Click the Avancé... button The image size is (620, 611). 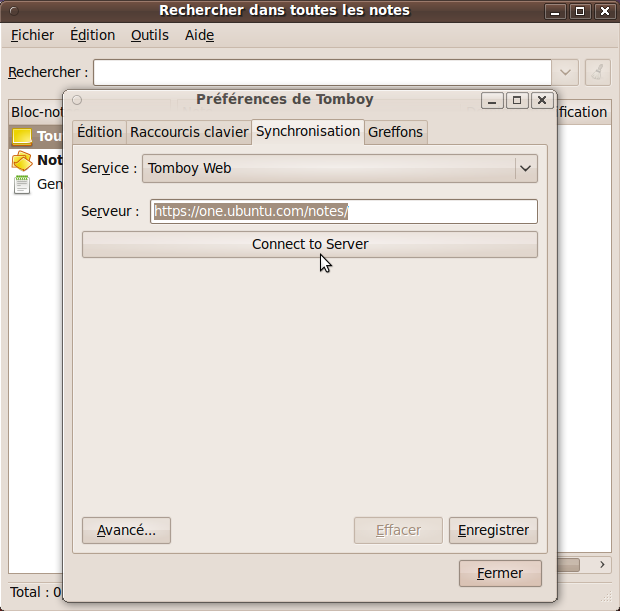click(x=126, y=530)
